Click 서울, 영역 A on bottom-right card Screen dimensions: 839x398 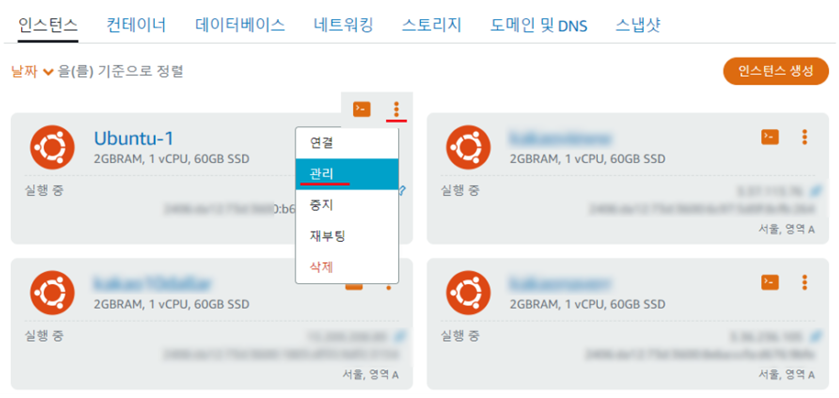tap(787, 374)
